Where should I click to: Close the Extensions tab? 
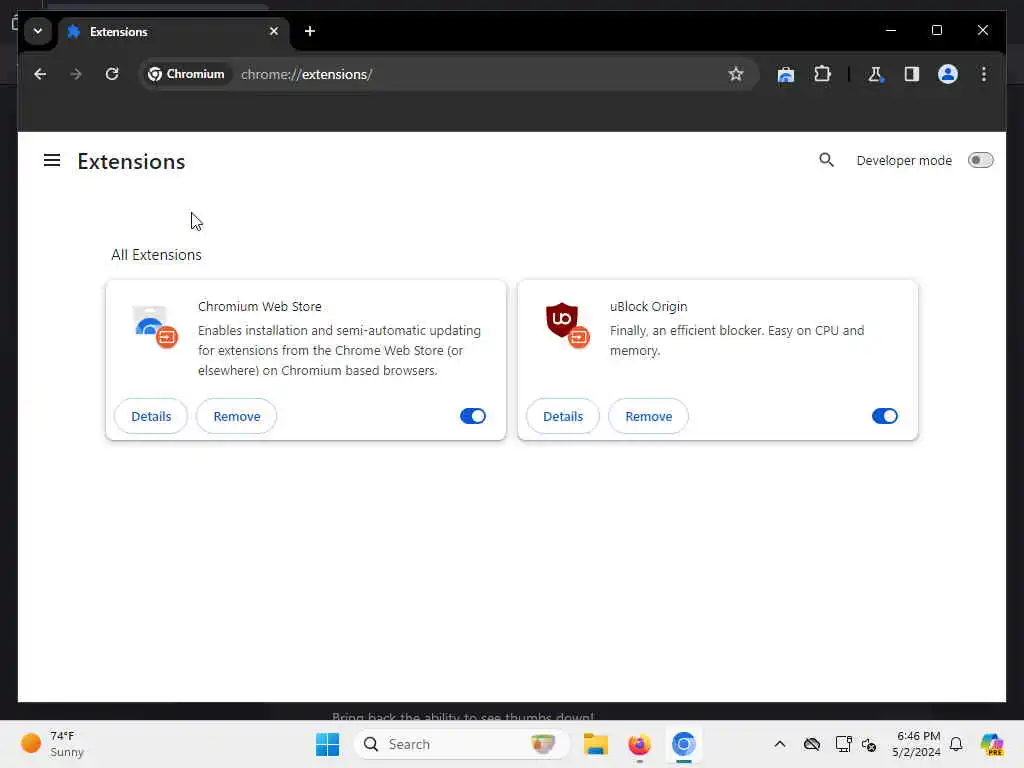coord(274,31)
